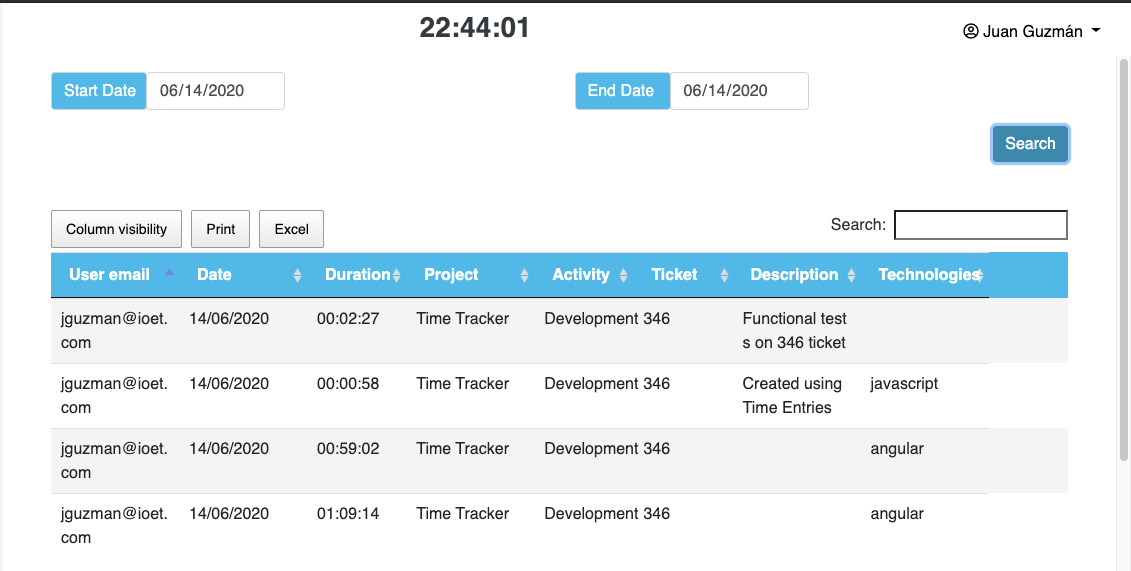This screenshot has width=1131, height=571.
Task: Click angular in the 01:09:14 row
Action: [897, 513]
